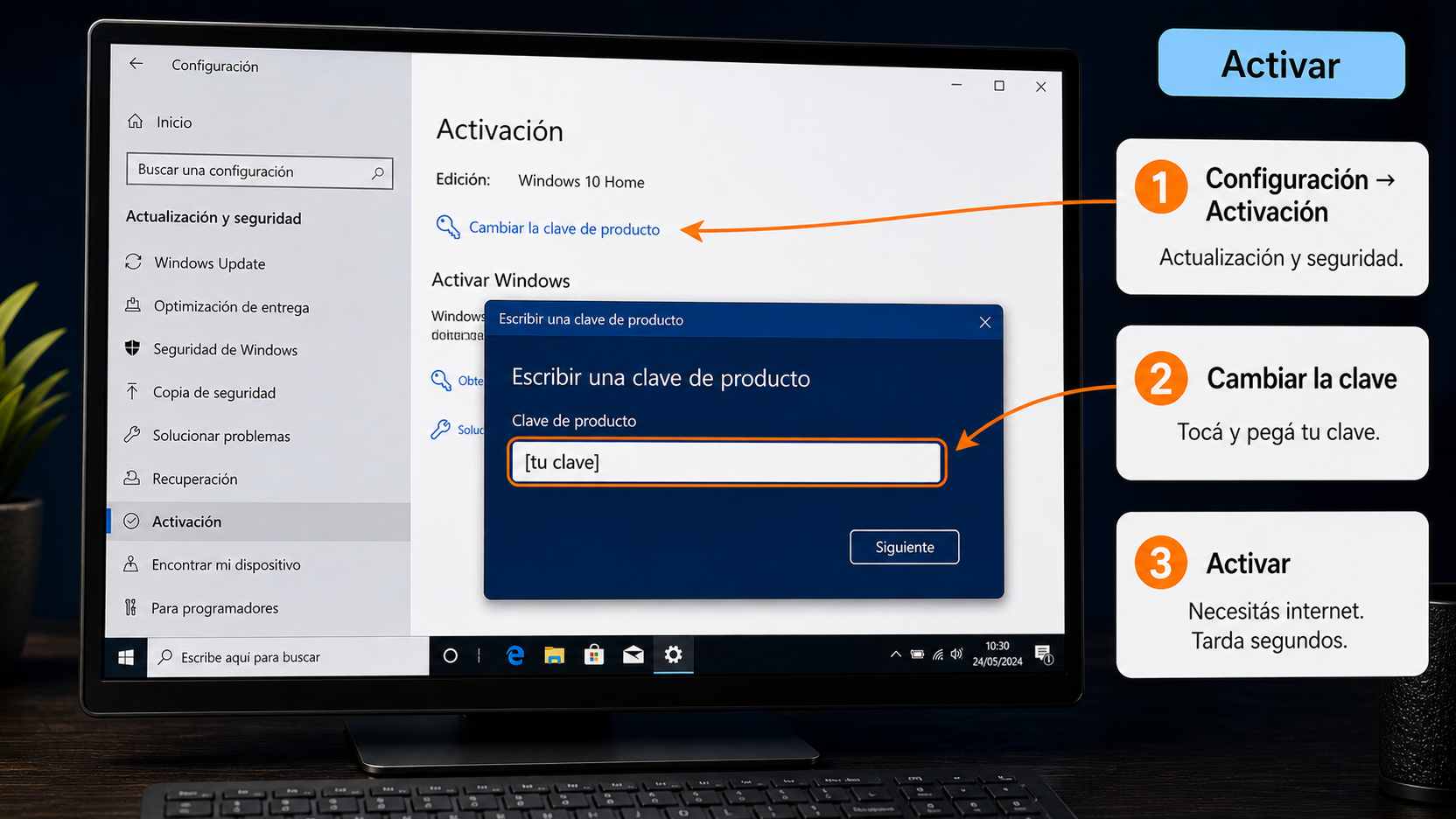Image resolution: width=1456 pixels, height=819 pixels.
Task: Open the Windows Start menu
Action: 126,657
